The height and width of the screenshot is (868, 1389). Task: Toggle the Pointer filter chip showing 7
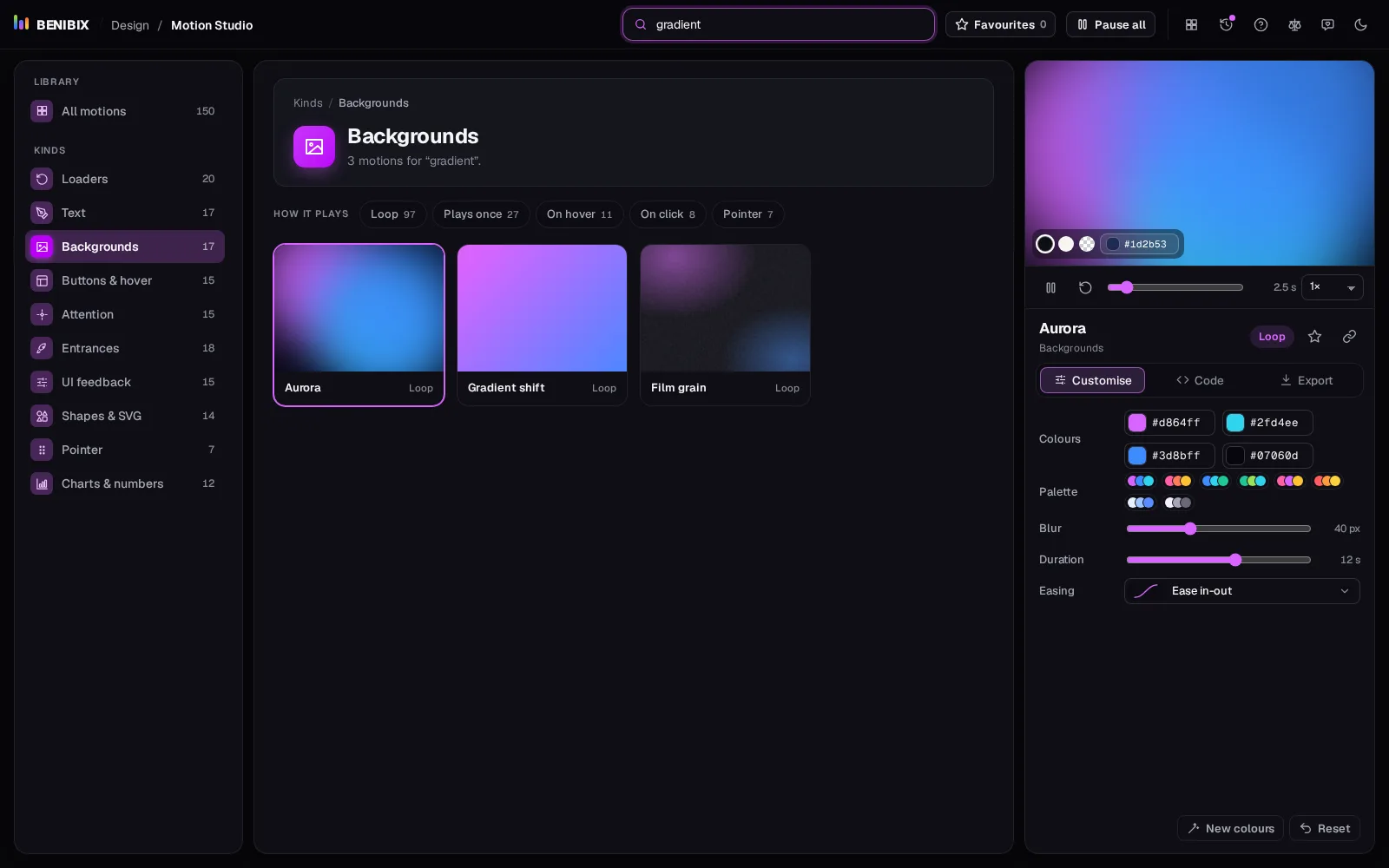tap(748, 214)
